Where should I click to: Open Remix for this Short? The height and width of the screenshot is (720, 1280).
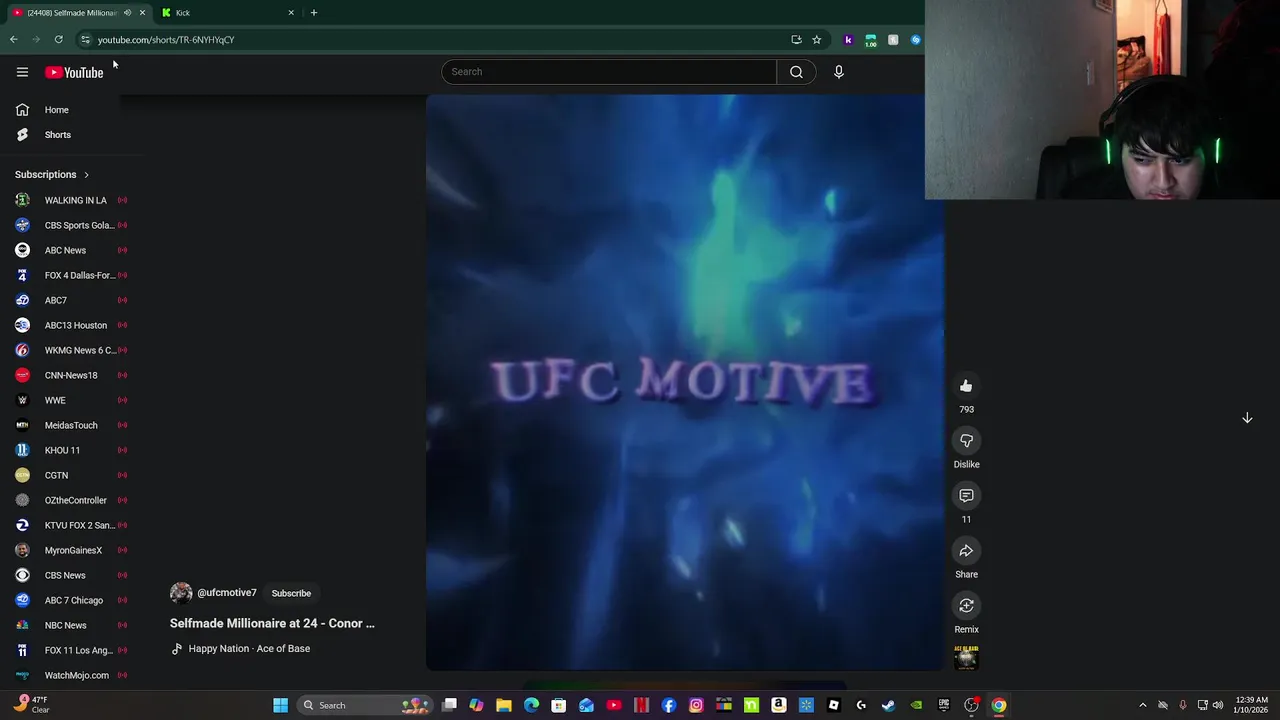click(x=966, y=606)
